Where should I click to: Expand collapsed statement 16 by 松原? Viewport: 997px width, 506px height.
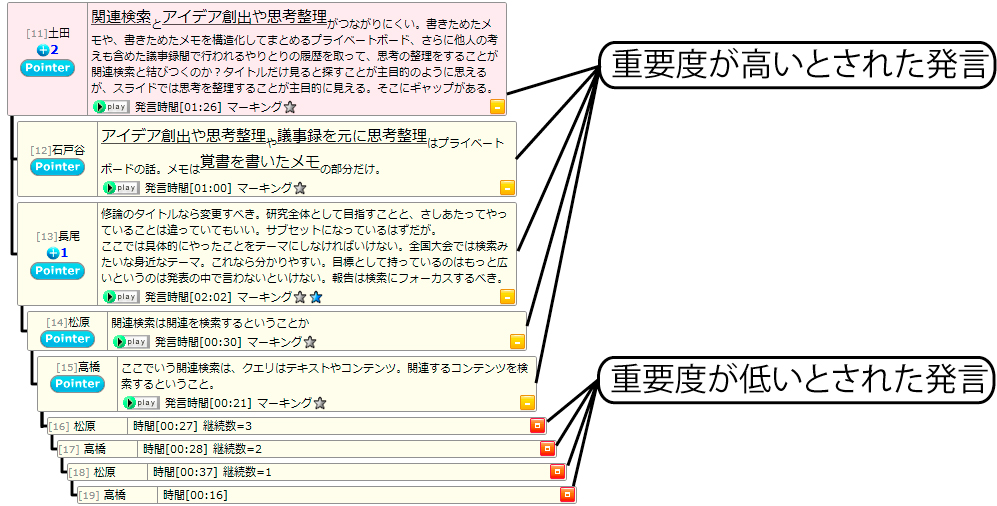(x=537, y=426)
